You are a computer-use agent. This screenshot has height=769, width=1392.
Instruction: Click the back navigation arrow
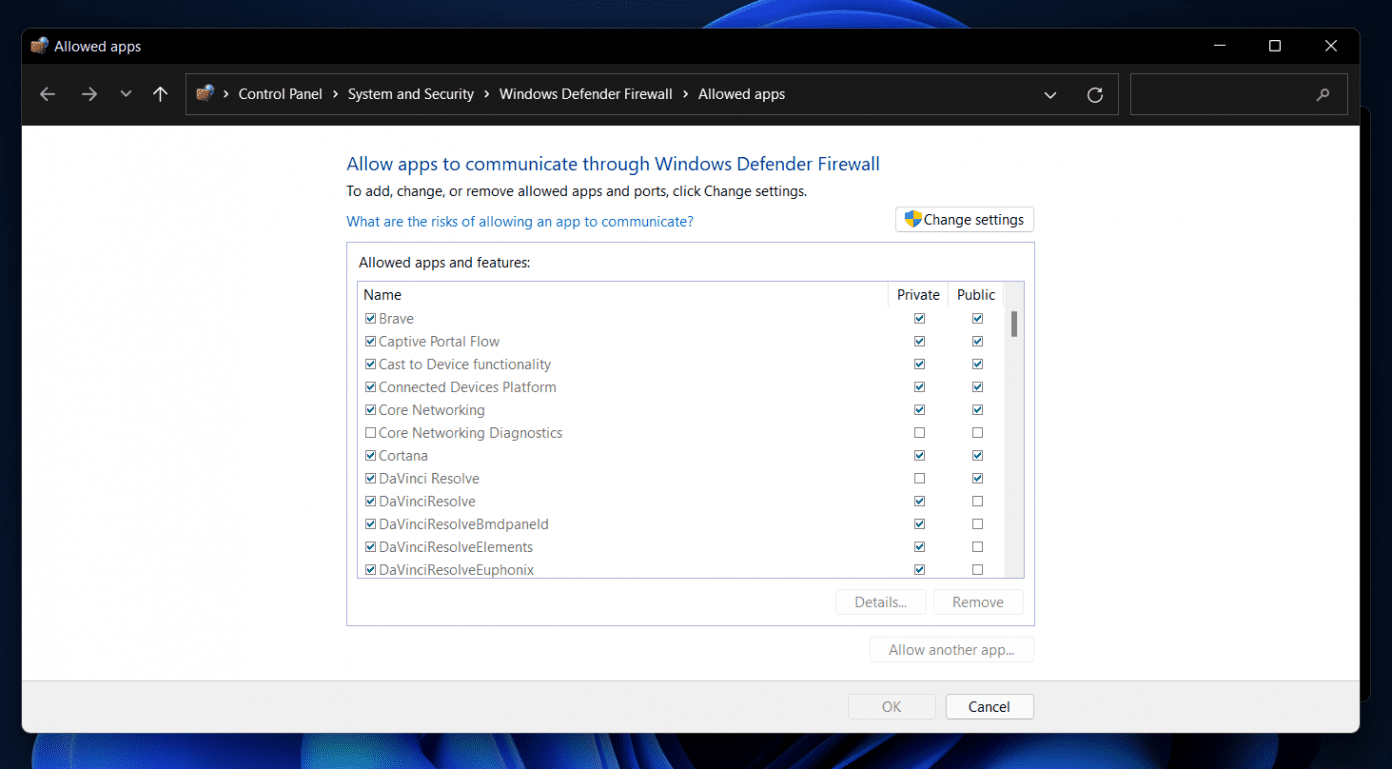click(47, 94)
